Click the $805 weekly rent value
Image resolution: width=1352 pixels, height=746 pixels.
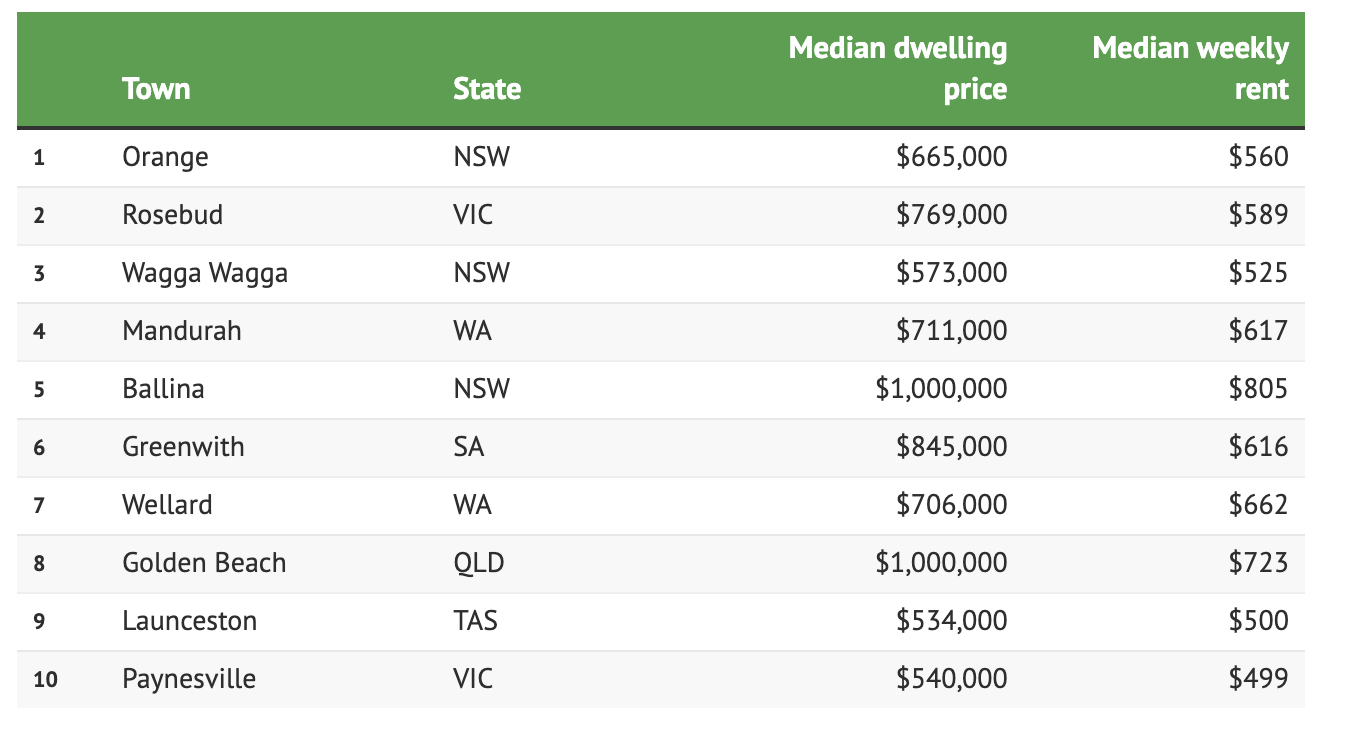1258,389
